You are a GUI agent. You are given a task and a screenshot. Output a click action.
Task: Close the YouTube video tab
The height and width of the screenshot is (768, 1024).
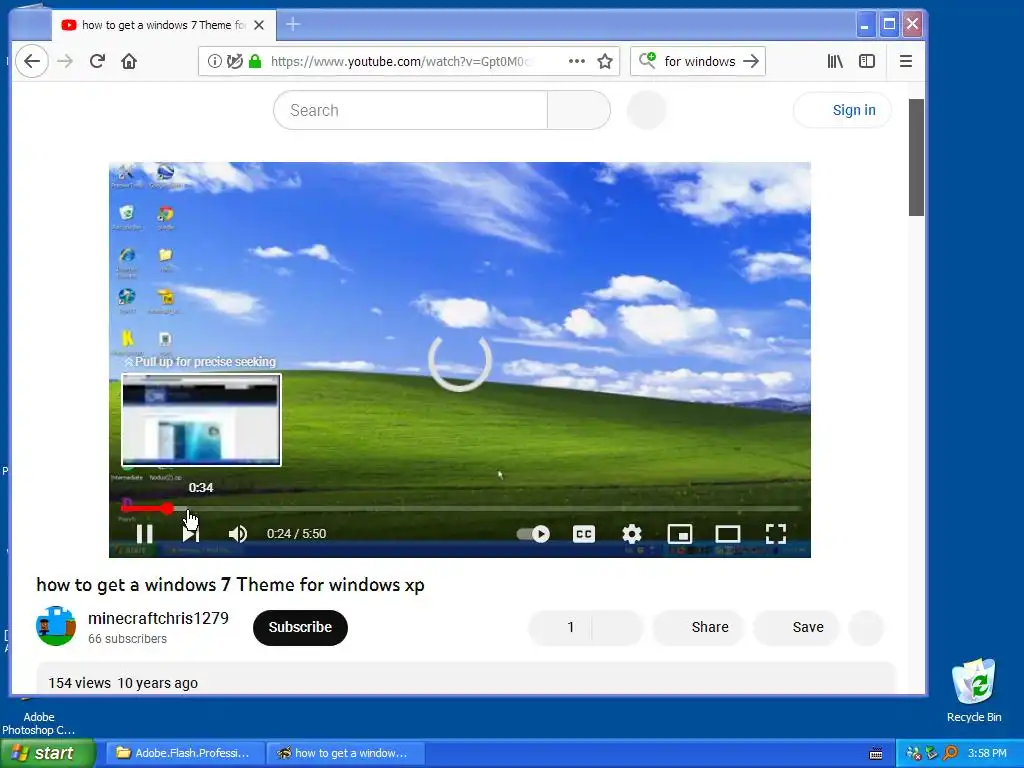[x=259, y=25]
